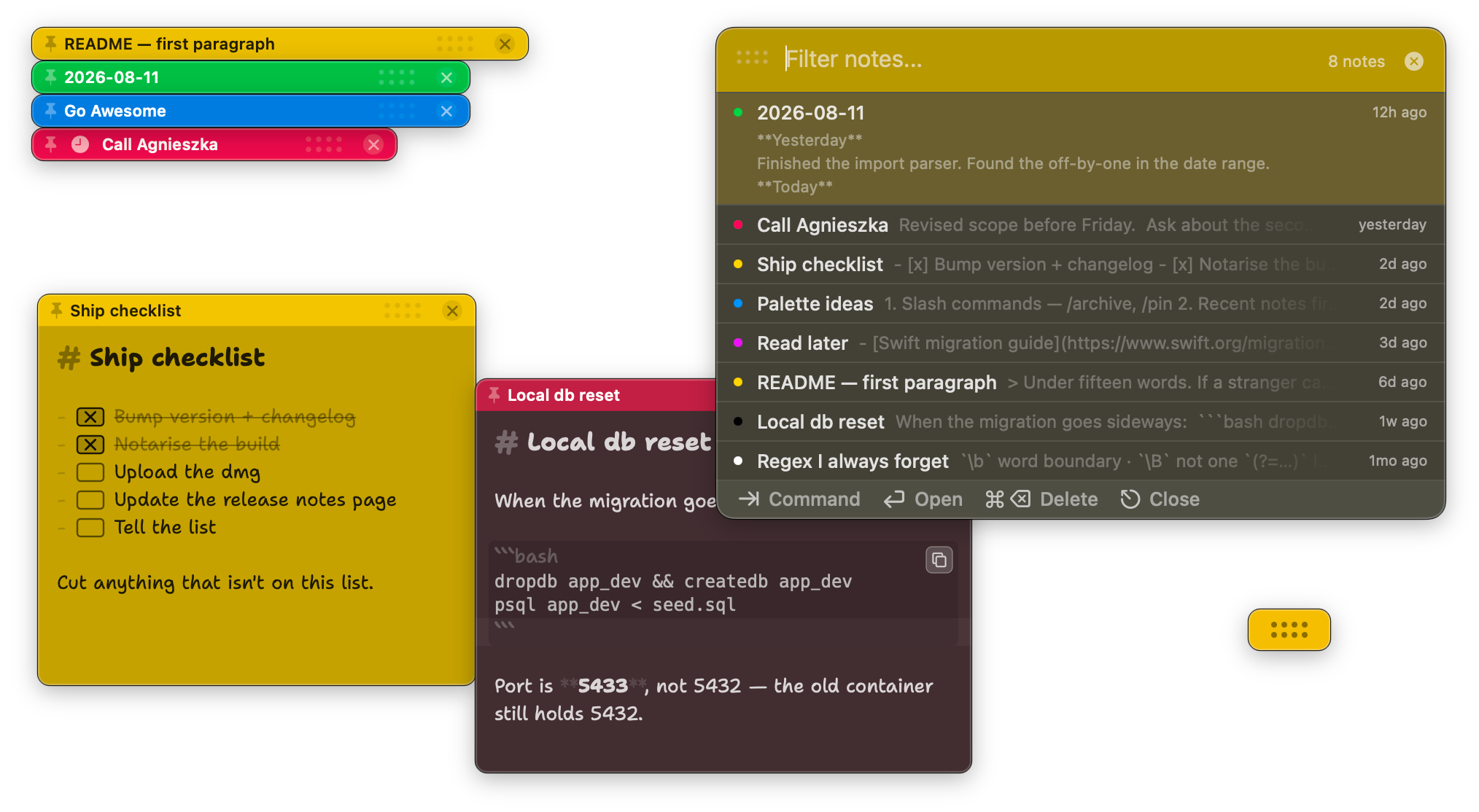Close the blue Go Awesome note
This screenshot has width=1479, height=812.
[x=446, y=111]
